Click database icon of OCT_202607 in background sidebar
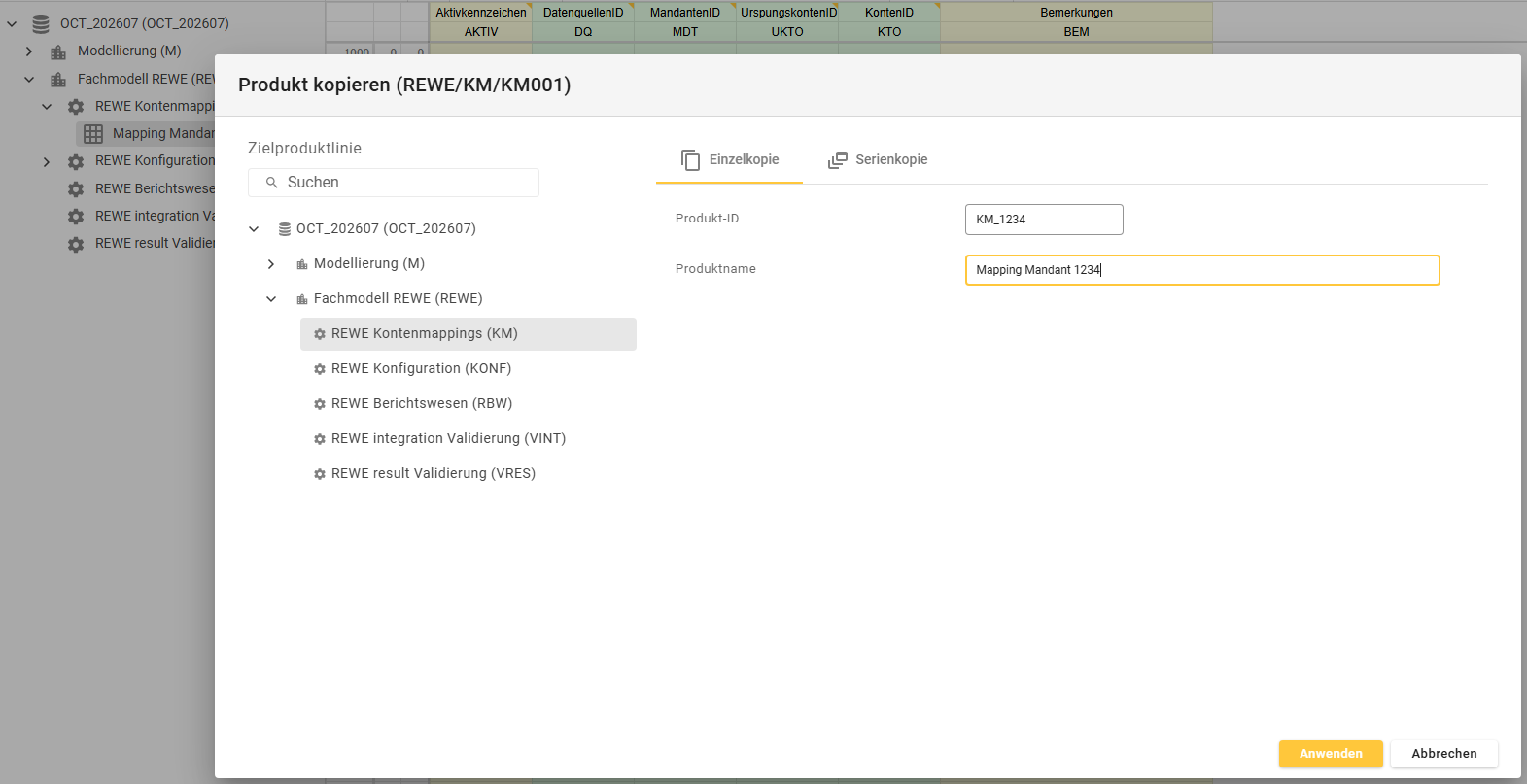 point(41,23)
